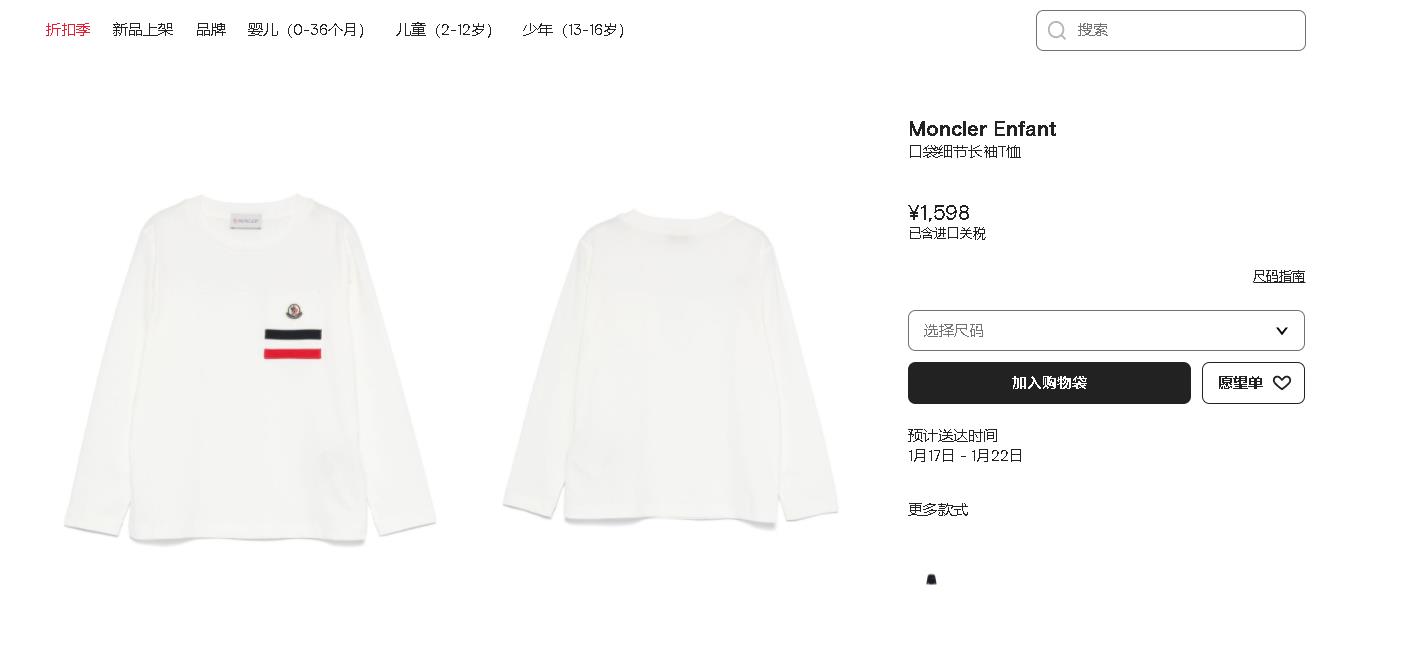The image size is (1409, 646).
Task: Open 少年 (13-16岁) category
Action: 574,30
